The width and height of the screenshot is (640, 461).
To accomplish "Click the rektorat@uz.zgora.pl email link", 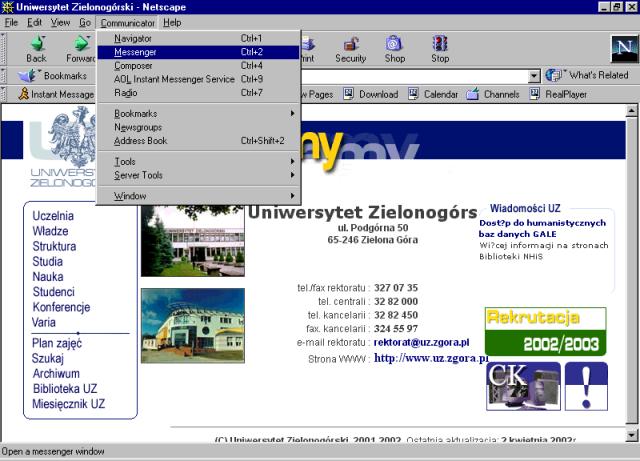I will pos(421,342).
